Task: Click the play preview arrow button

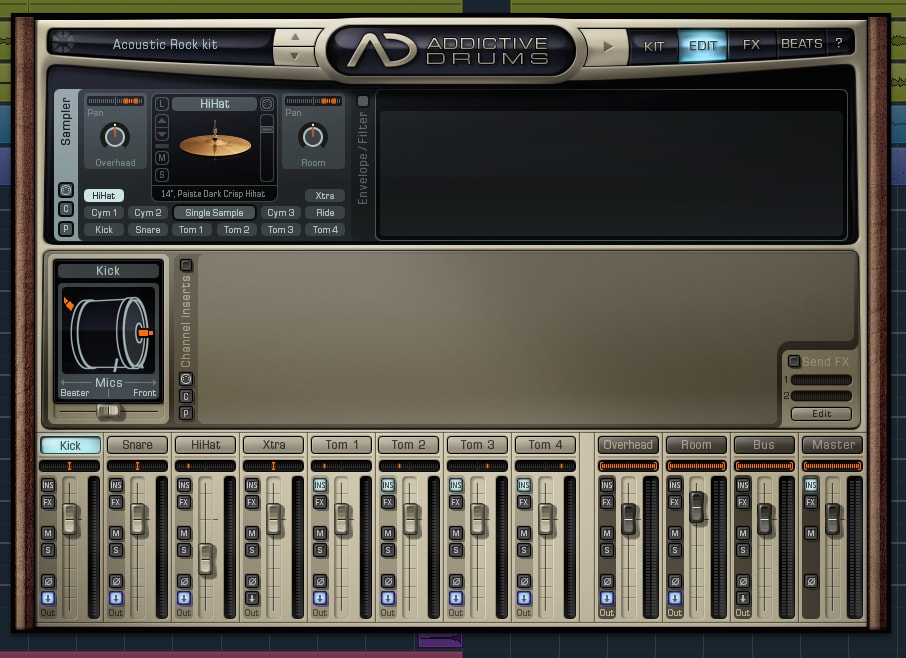Action: 607,46
